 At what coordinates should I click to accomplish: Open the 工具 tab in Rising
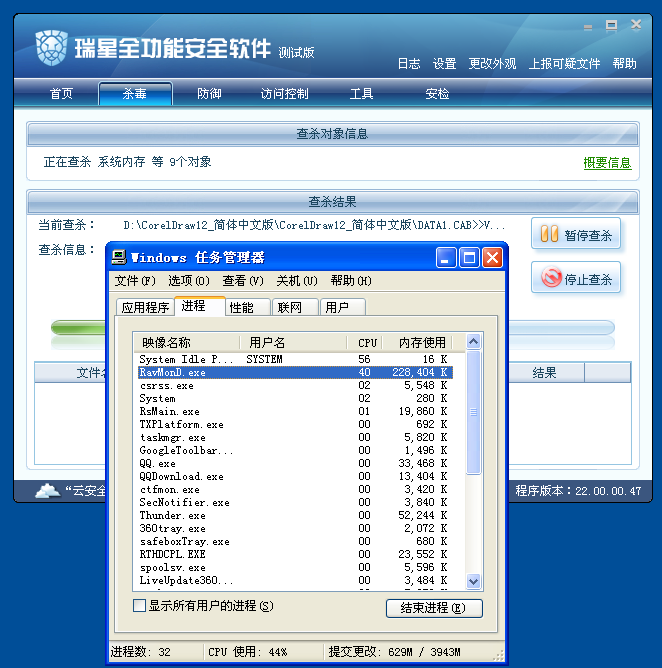tap(361, 93)
